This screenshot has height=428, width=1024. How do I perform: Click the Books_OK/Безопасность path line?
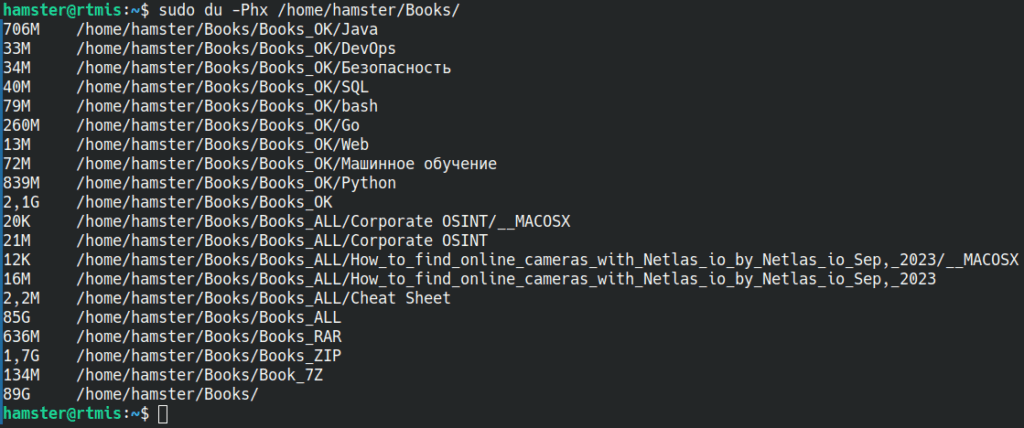click(263, 68)
